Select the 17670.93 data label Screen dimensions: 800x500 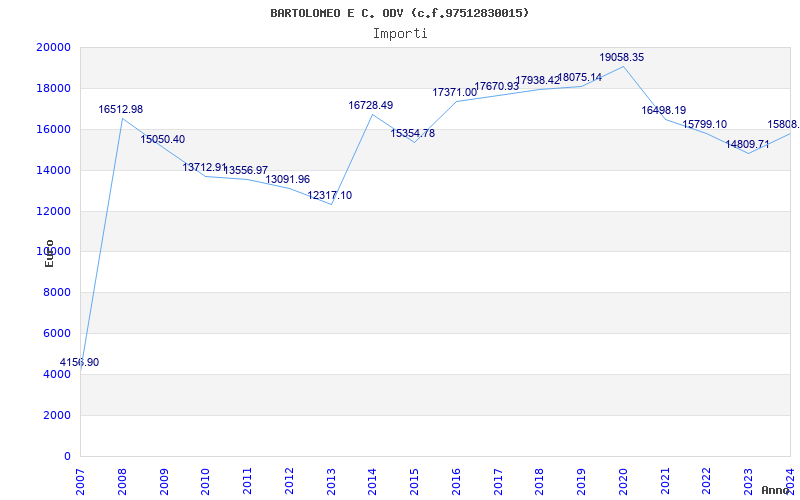coord(496,86)
